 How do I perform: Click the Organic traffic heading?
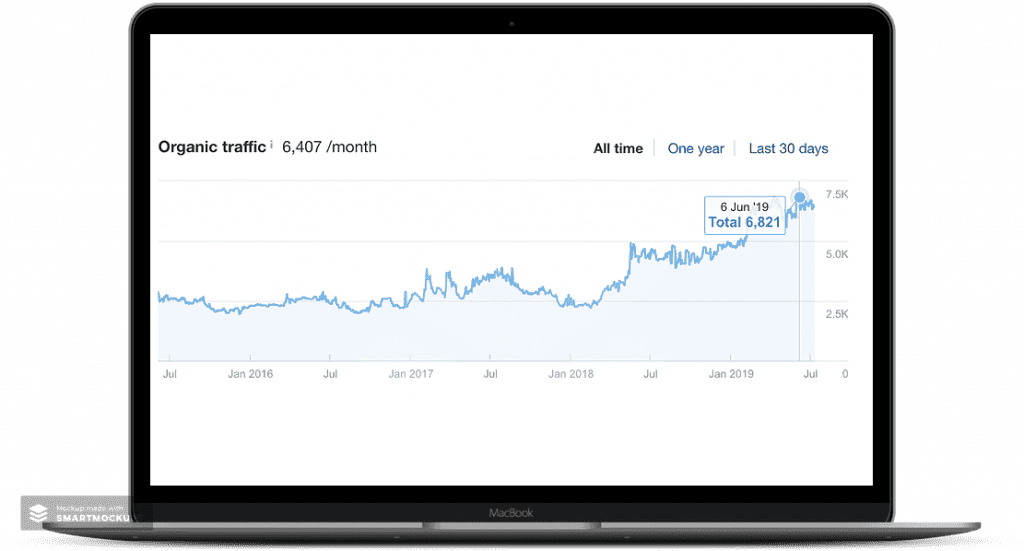212,147
